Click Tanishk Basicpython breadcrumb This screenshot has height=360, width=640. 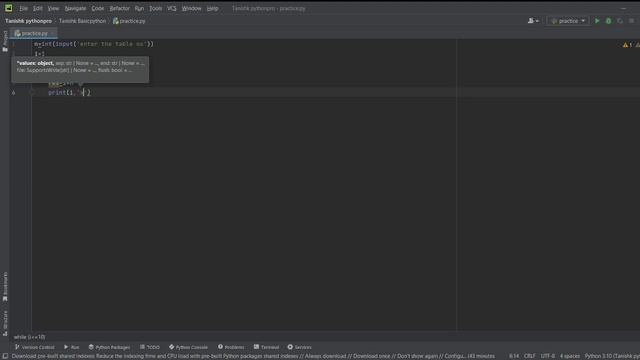[x=82, y=21]
